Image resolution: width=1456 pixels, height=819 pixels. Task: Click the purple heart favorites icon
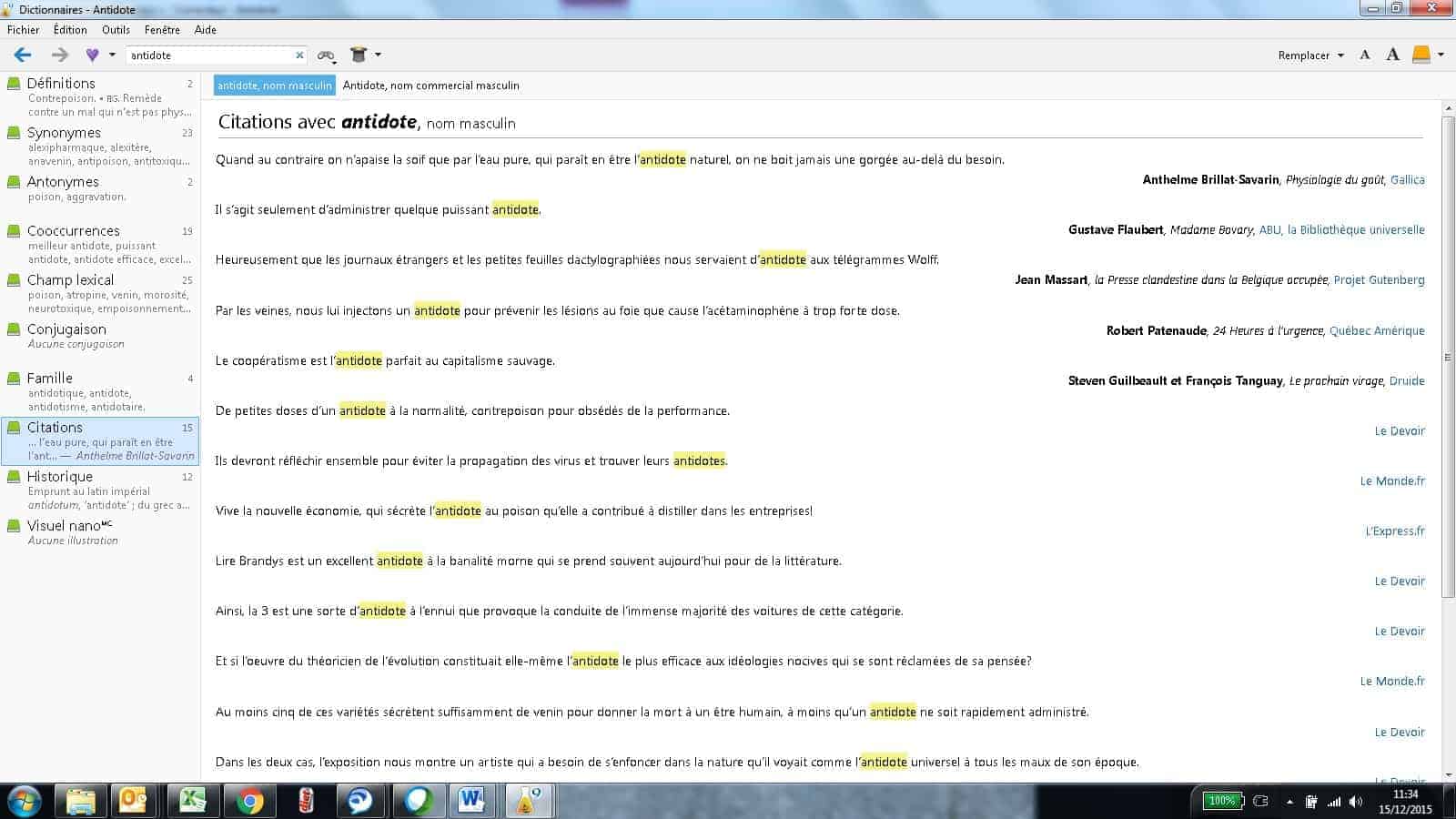click(92, 56)
